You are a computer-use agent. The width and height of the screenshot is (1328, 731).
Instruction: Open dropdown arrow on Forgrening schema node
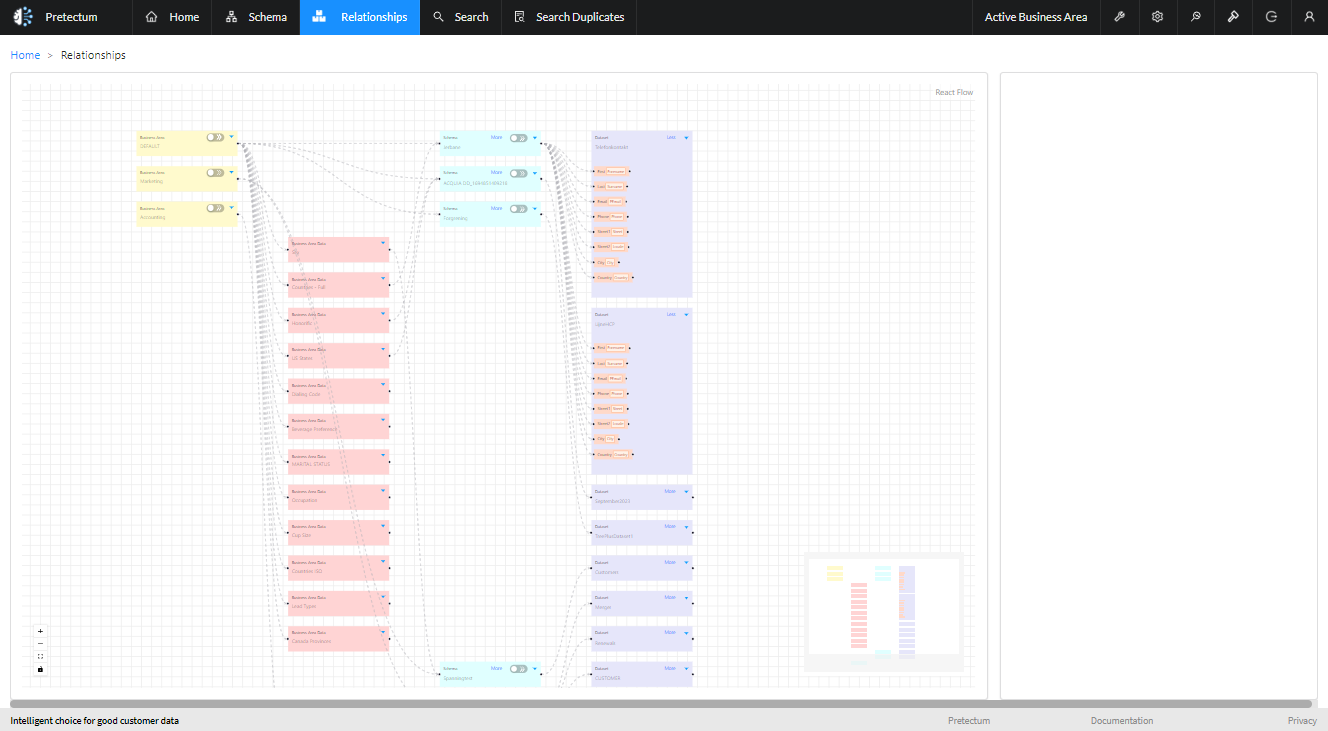point(535,208)
